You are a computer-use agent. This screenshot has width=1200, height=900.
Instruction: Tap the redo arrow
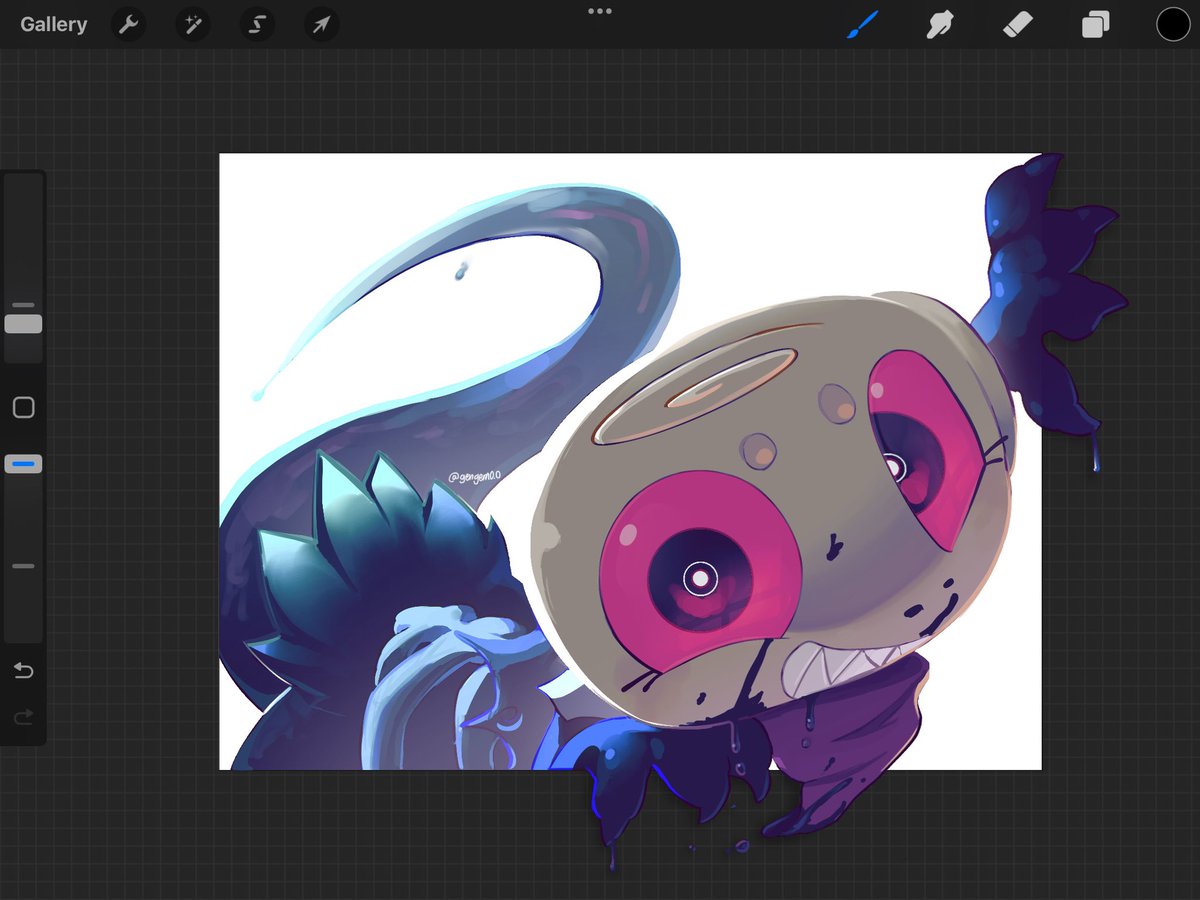pyautogui.click(x=23, y=716)
